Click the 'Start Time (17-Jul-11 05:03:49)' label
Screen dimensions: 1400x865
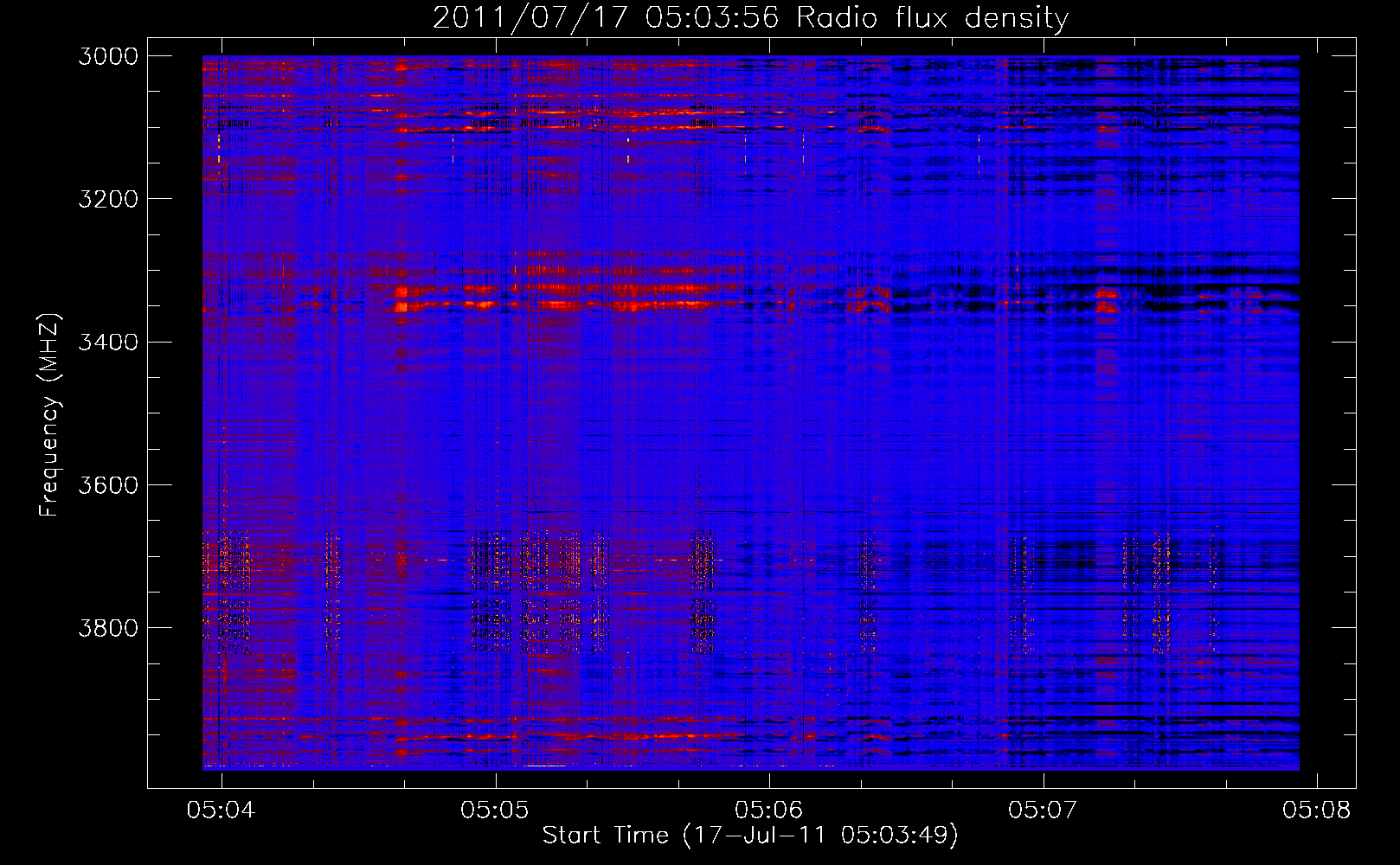tap(750, 836)
